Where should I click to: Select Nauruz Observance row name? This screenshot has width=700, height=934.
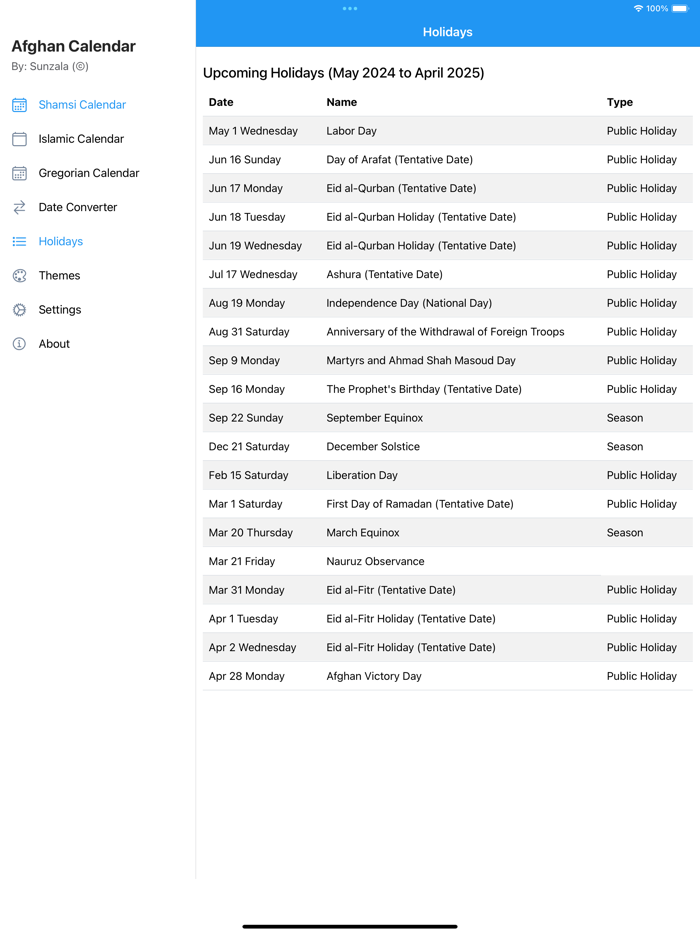[375, 562]
